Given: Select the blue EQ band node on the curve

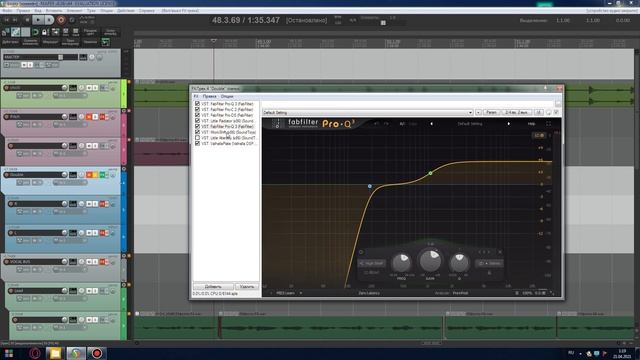Looking at the screenshot, I should click(370, 186).
